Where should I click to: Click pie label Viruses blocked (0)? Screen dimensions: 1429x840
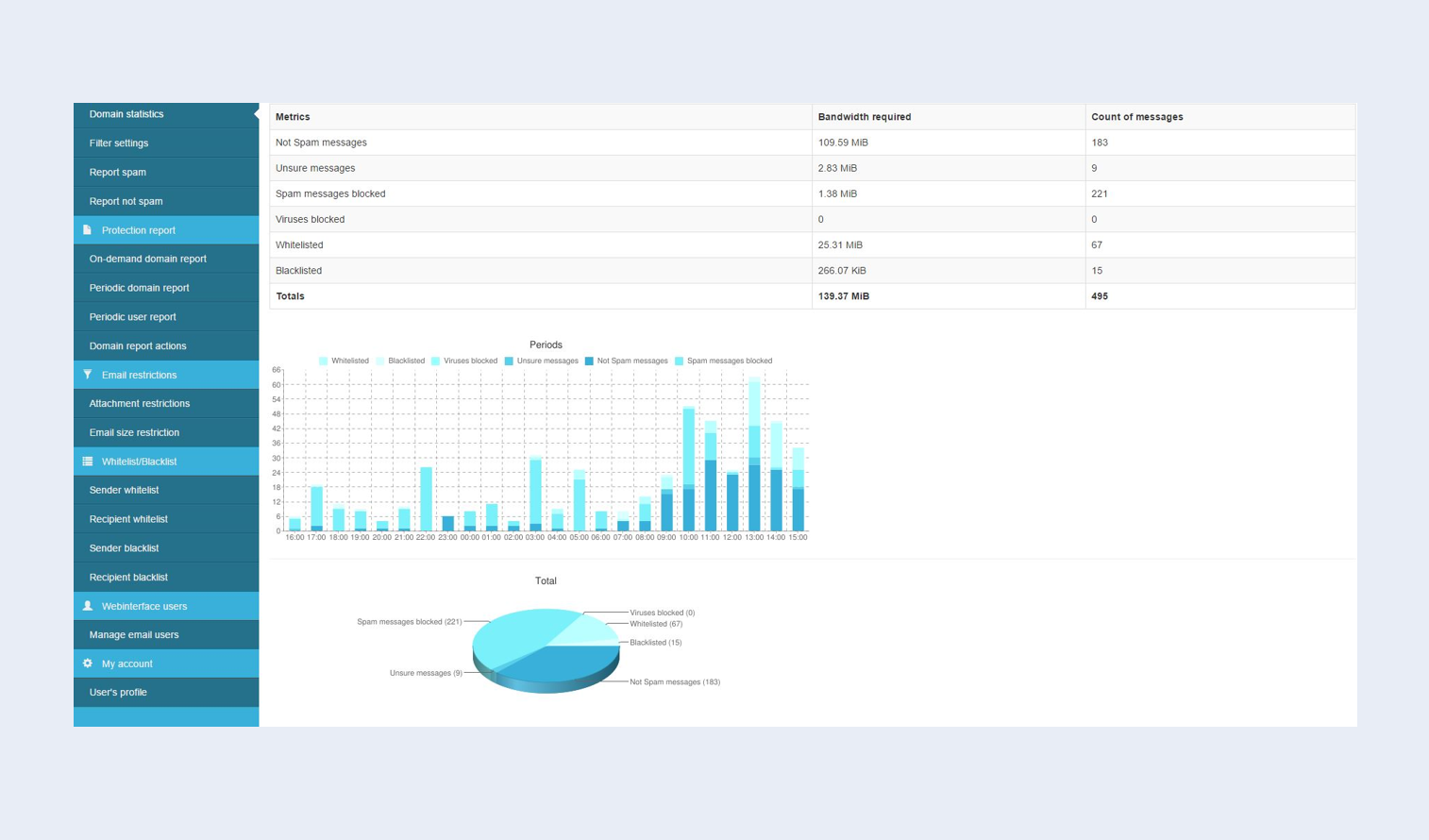pyautogui.click(x=663, y=613)
